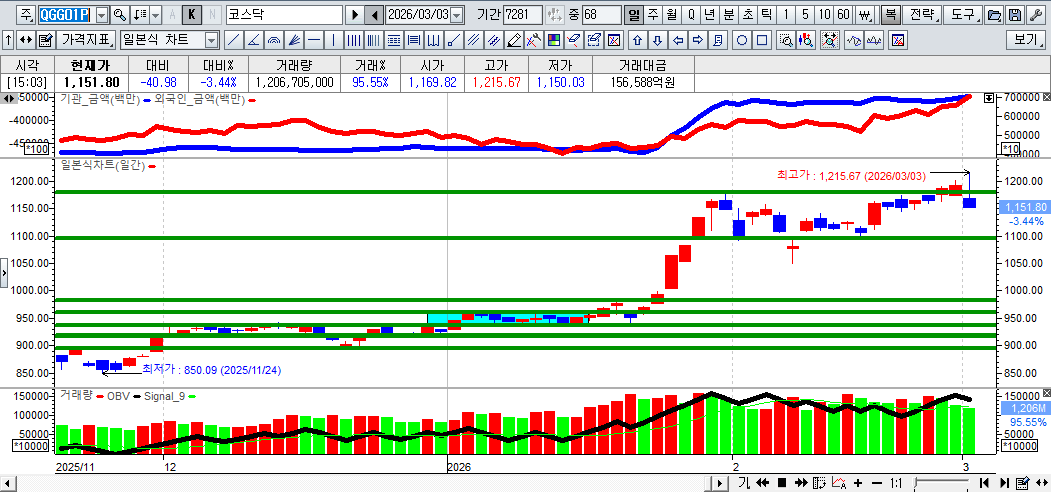Select the horizontal line drawing tool

click(x=314, y=40)
